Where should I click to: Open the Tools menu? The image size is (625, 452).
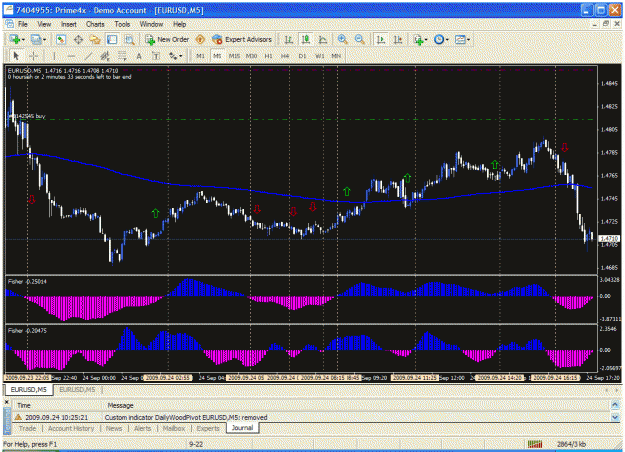[x=122, y=24]
